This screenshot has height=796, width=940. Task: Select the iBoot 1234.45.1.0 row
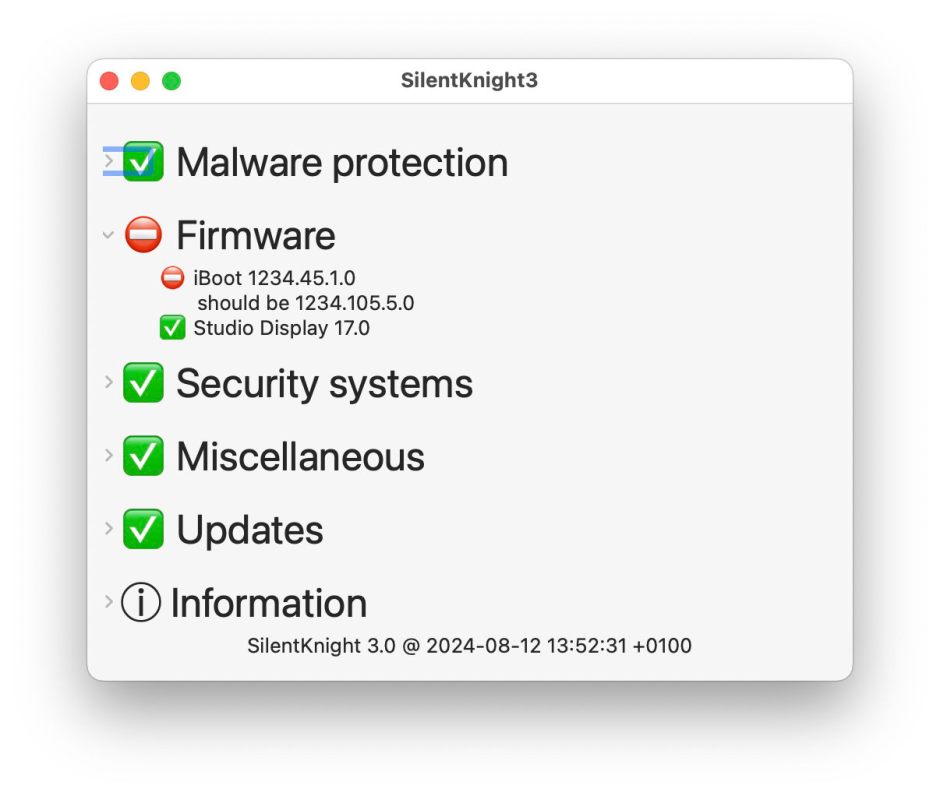point(275,278)
